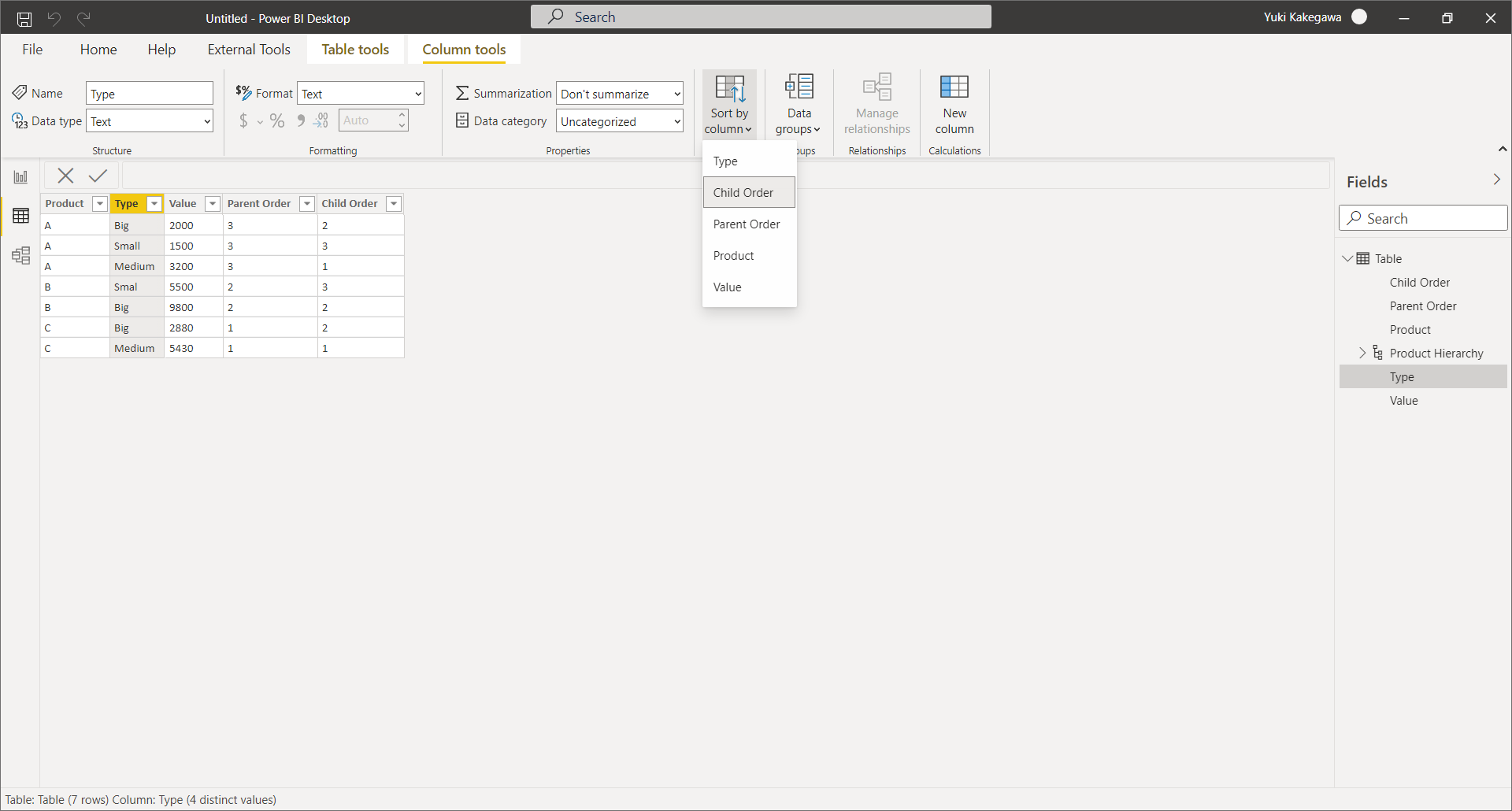The width and height of the screenshot is (1512, 811).
Task: Click the Redo arrow icon
Action: (x=83, y=17)
